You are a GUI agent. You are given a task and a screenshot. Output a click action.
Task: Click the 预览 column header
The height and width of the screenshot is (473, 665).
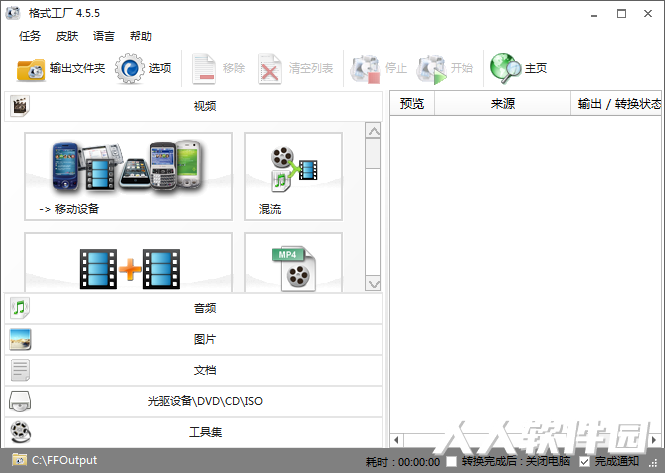[412, 104]
